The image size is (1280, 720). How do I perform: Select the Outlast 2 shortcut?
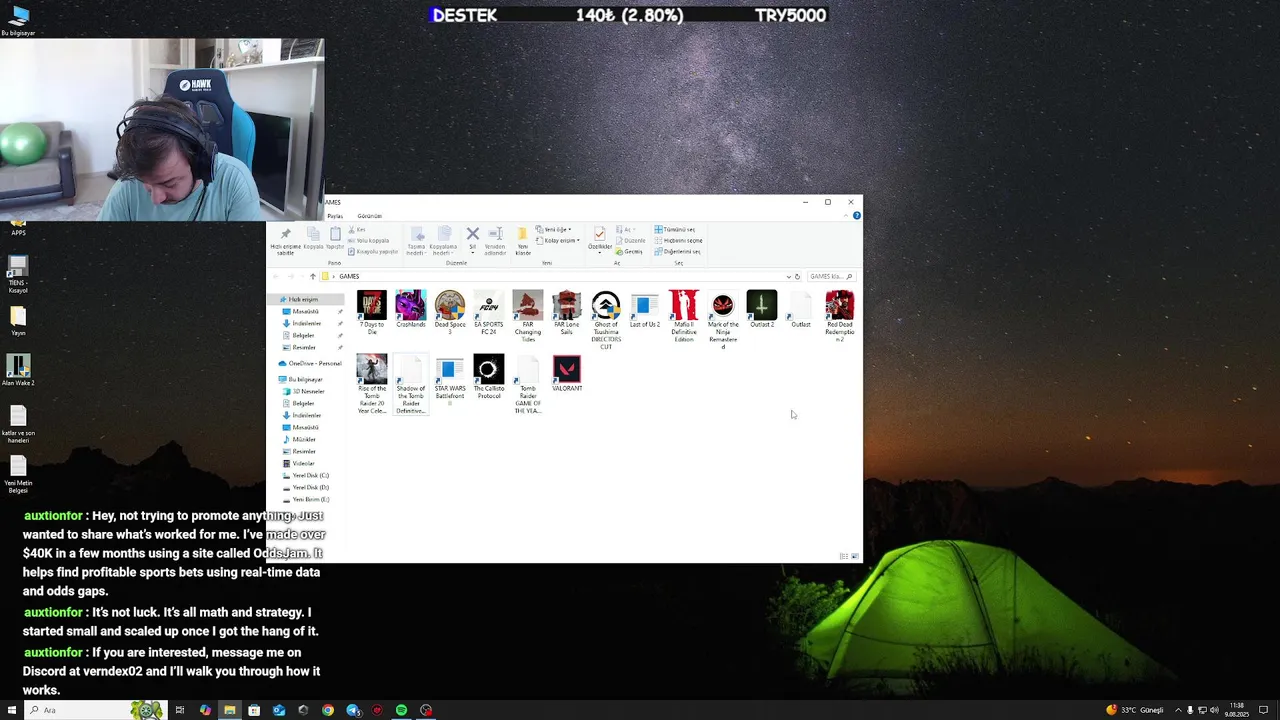762,309
